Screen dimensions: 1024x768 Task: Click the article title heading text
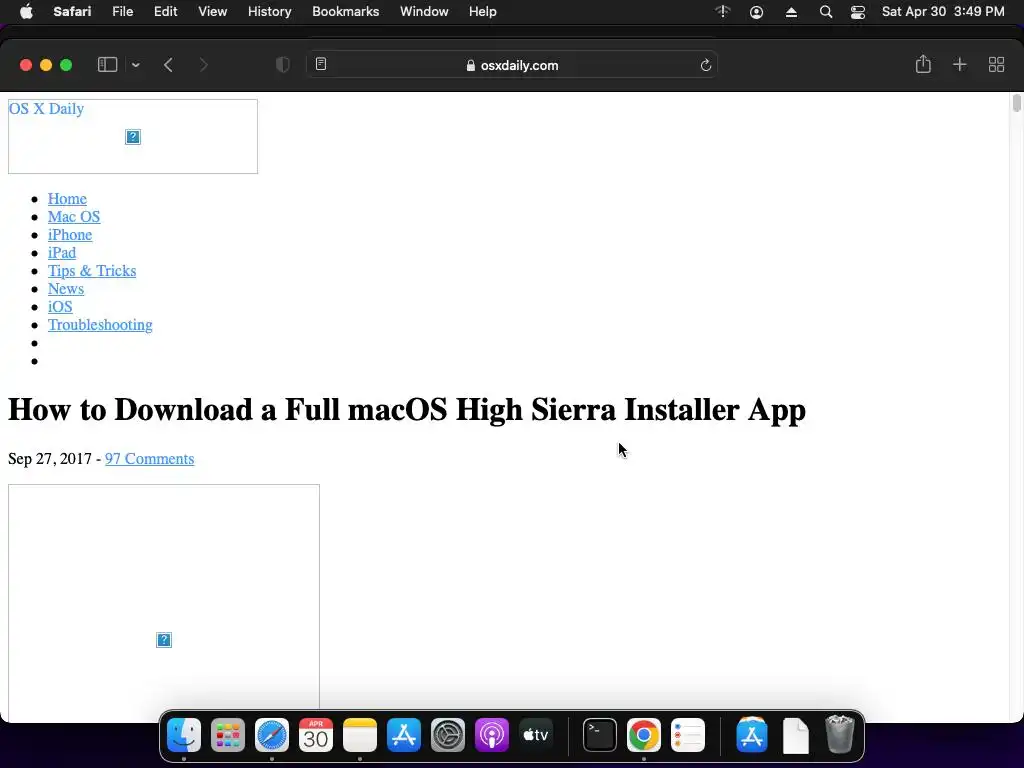(x=407, y=410)
